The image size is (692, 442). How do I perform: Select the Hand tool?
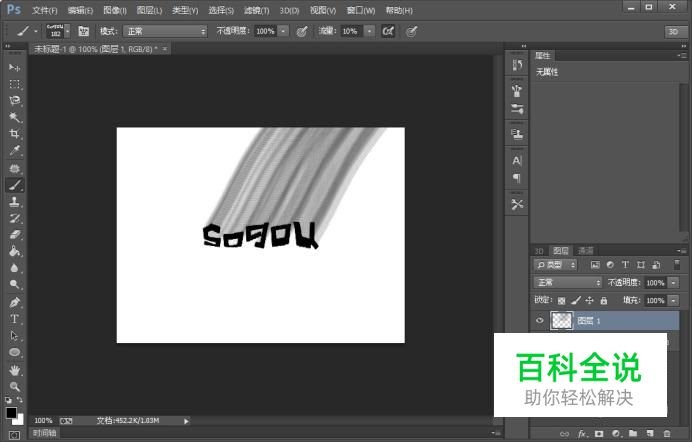(x=15, y=369)
